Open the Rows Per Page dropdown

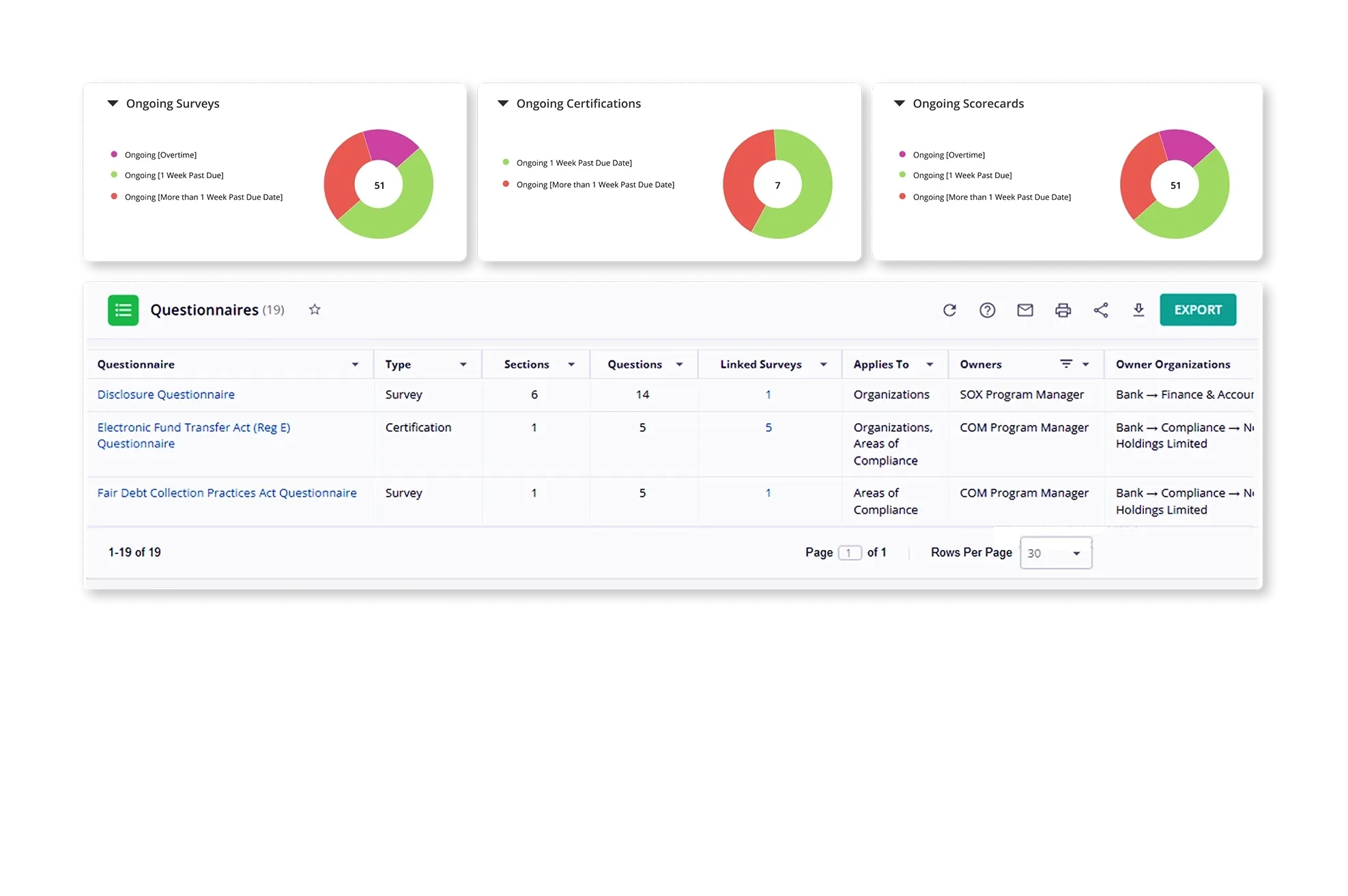(x=1055, y=553)
